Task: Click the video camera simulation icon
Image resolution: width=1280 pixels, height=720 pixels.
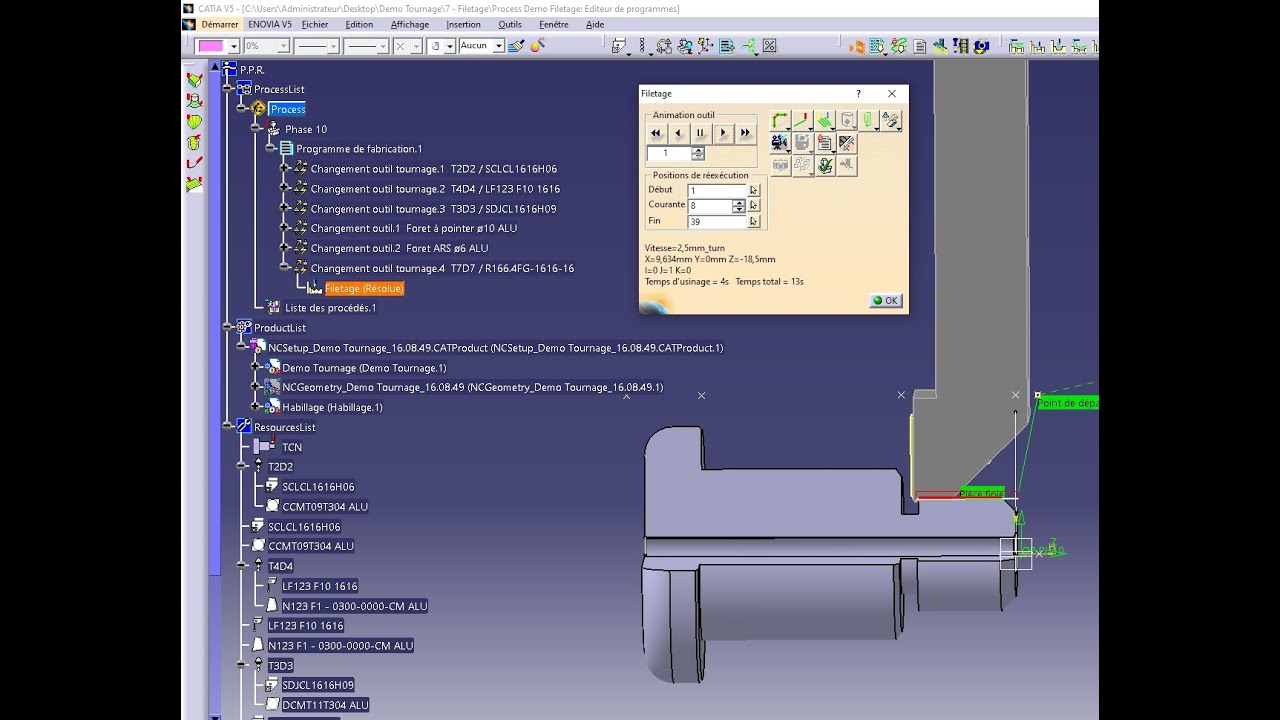Action: [780, 143]
